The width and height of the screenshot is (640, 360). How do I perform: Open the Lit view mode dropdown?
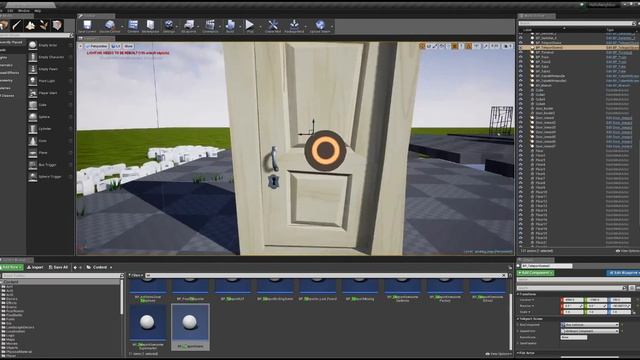click(x=116, y=46)
